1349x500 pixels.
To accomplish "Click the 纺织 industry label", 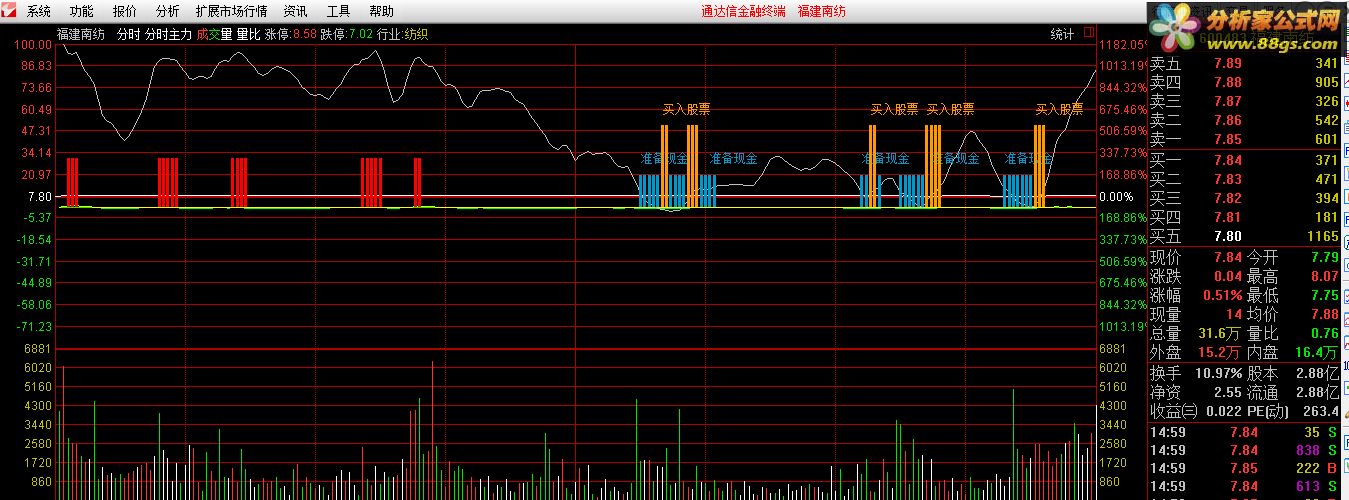I will point(416,34).
